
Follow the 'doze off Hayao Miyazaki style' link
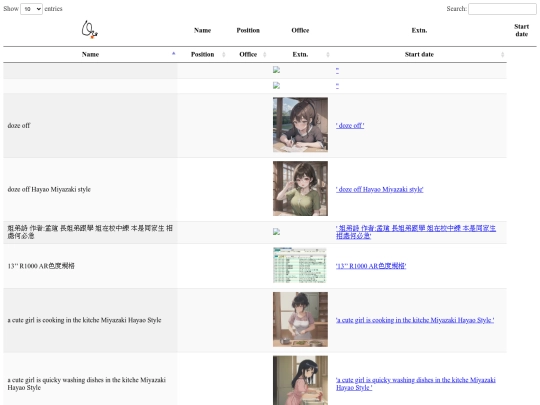(x=380, y=189)
